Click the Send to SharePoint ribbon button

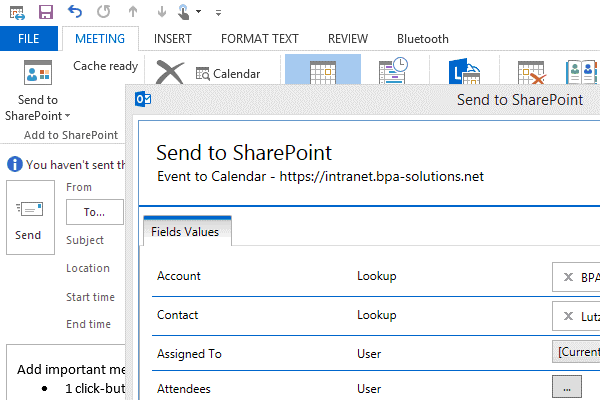click(38, 90)
